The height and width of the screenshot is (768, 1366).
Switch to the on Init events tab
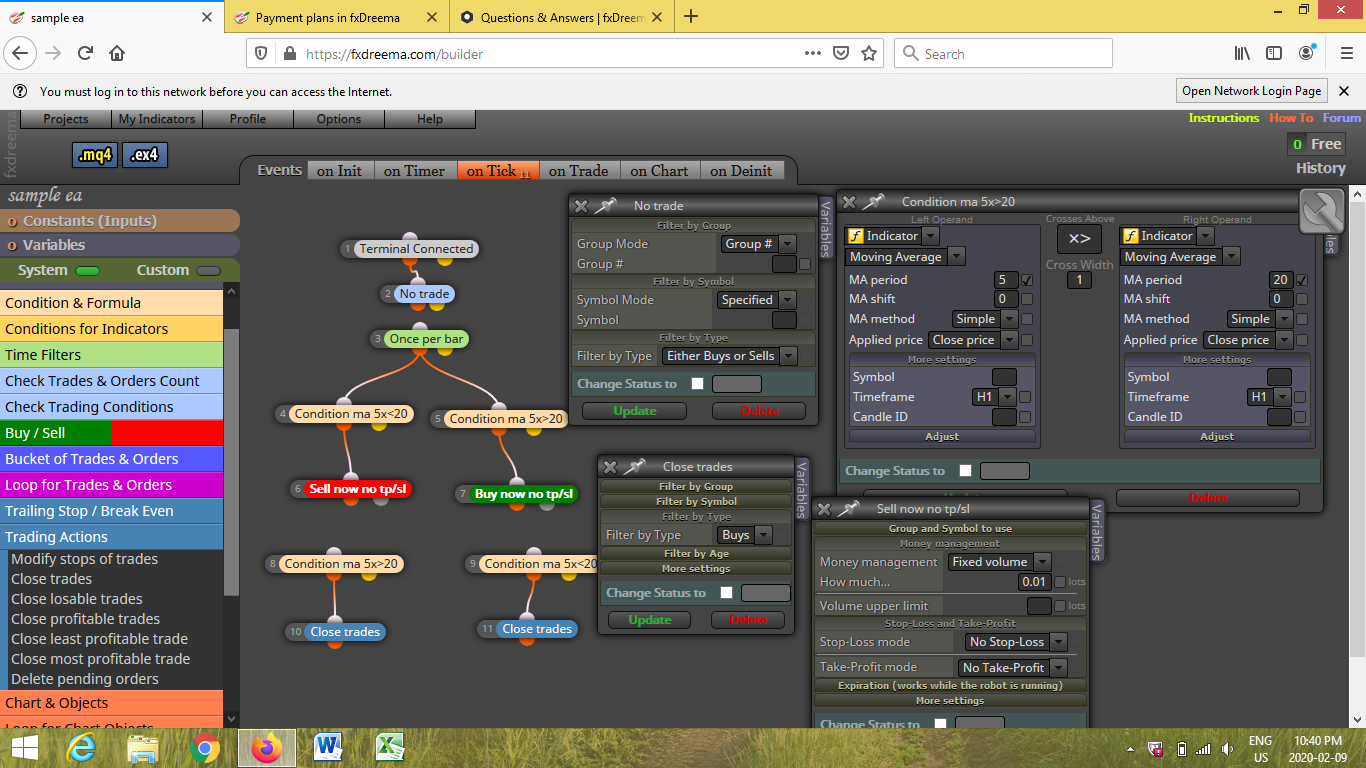339,171
